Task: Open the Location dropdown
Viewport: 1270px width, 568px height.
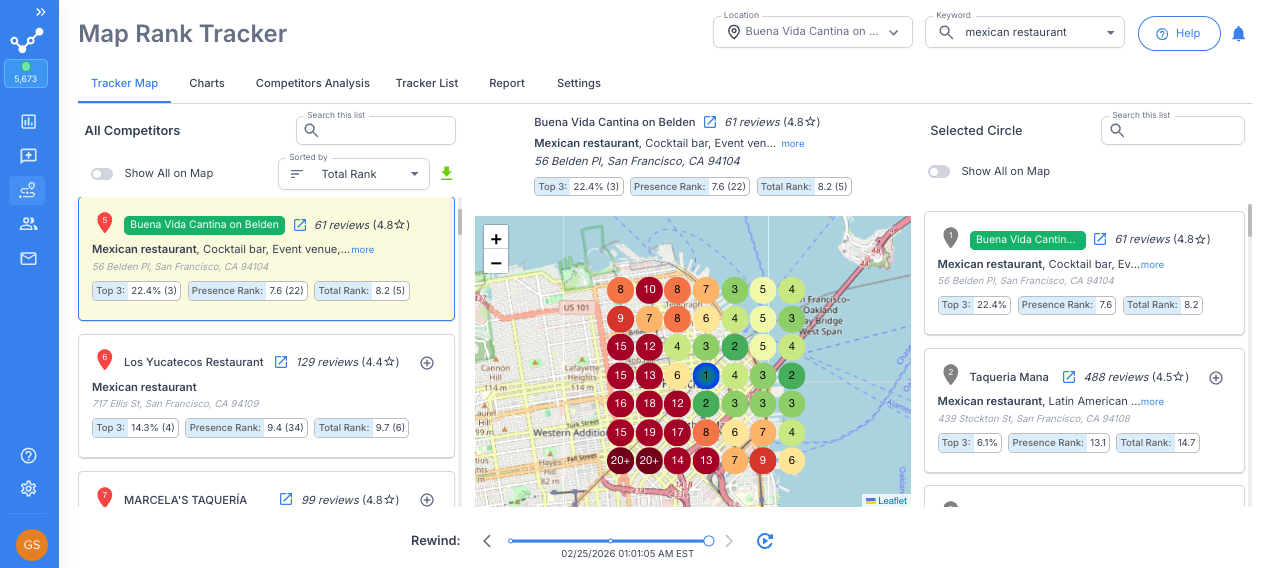Action: tap(813, 32)
